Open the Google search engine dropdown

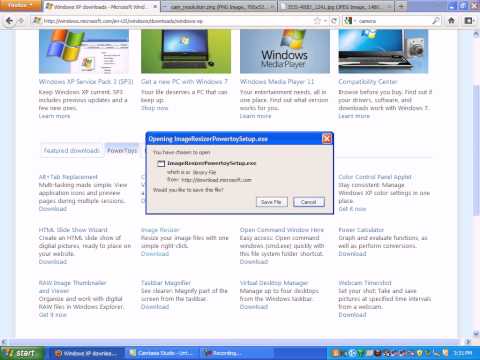pos(350,21)
